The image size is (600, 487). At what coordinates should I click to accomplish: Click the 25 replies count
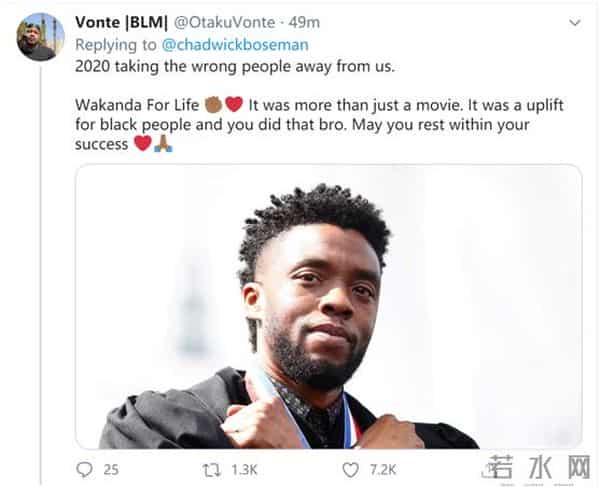coord(111,468)
